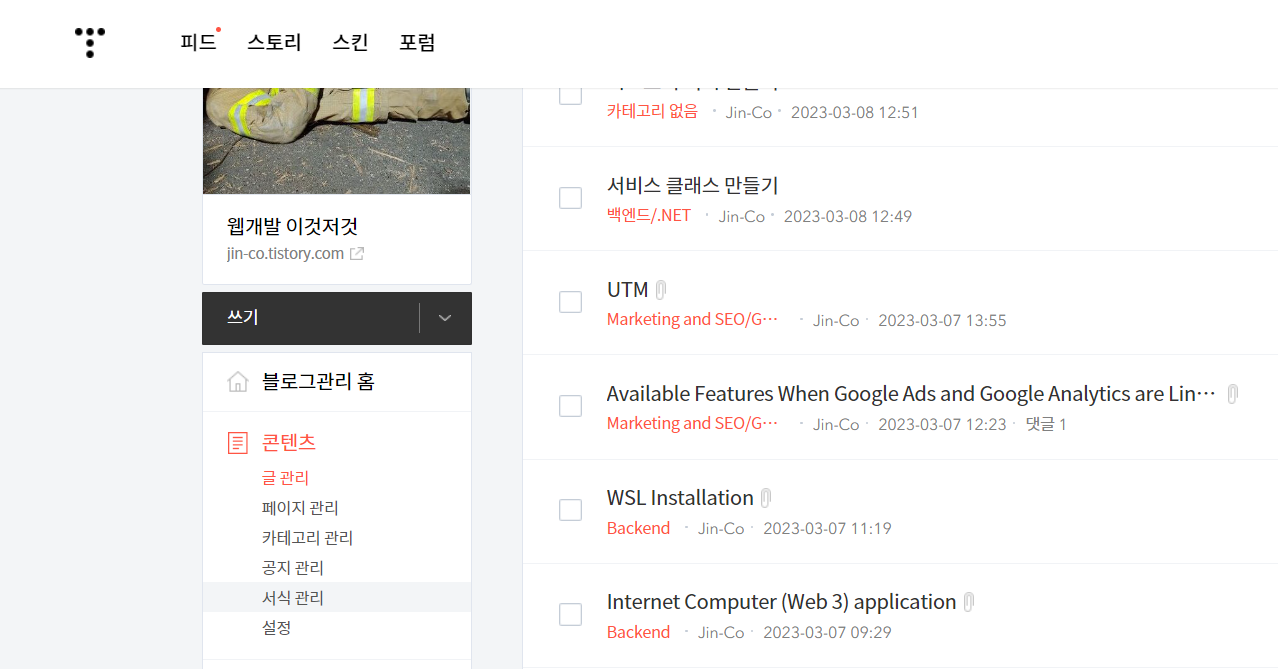
Task: Click paperclip icon on Available Features post
Action: coord(1233,394)
